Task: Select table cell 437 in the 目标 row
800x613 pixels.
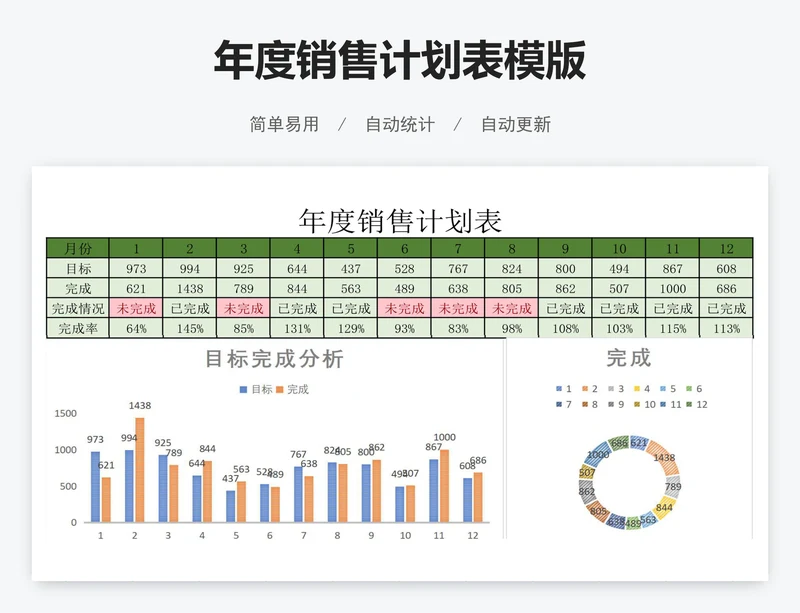Action: [x=351, y=268]
